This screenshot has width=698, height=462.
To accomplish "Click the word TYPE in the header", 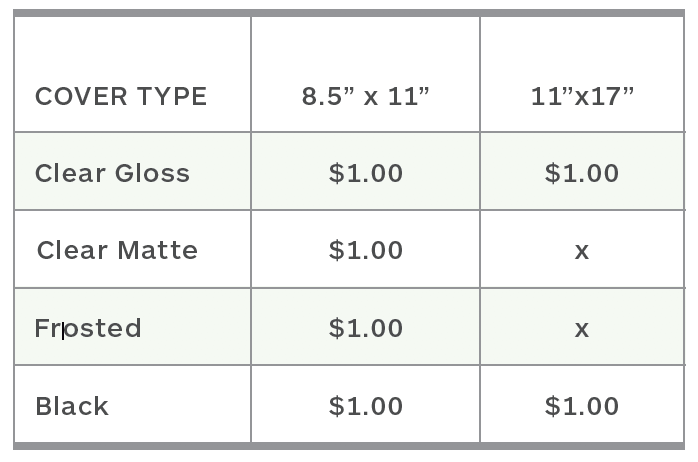I will (x=167, y=97).
